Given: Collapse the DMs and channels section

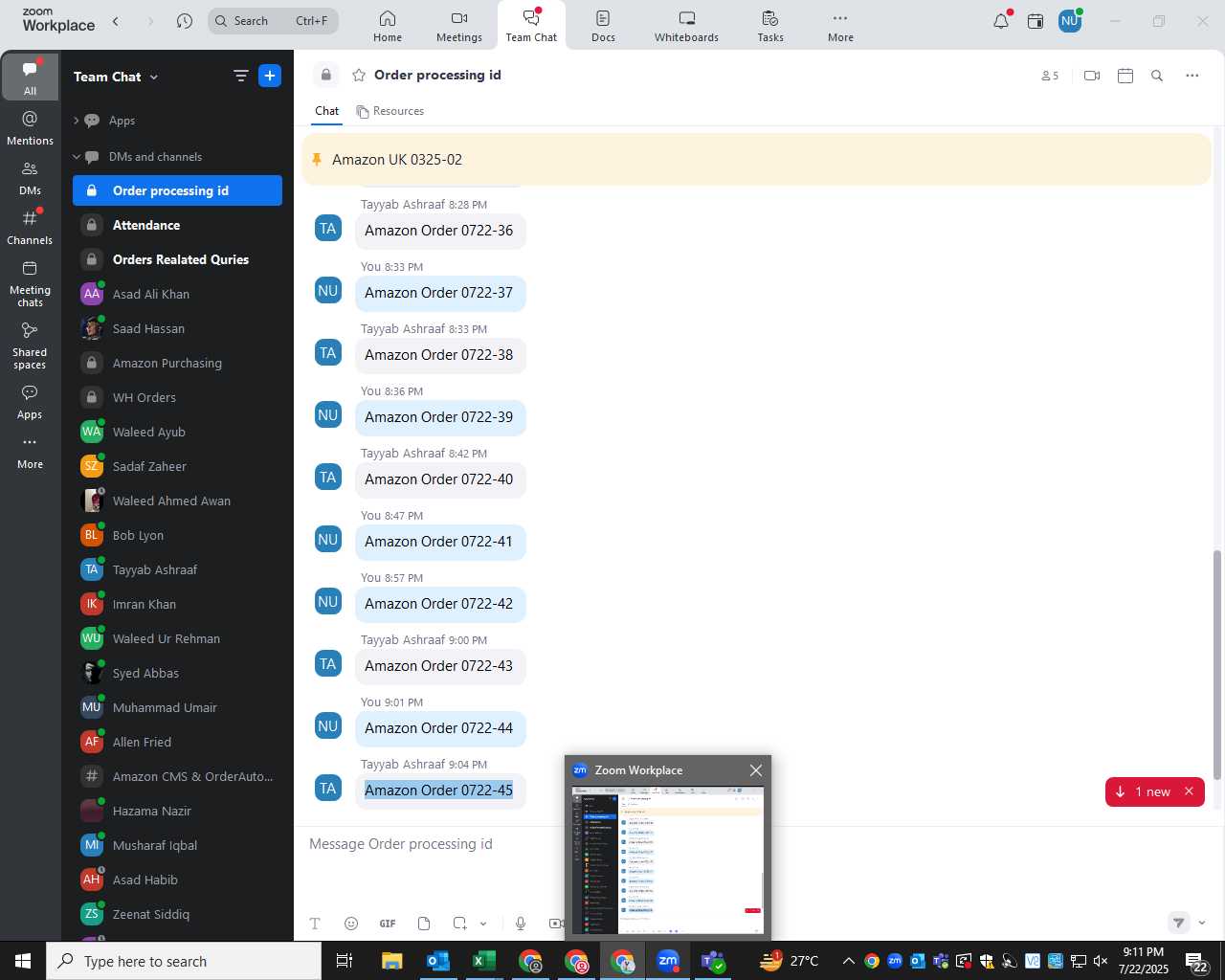Looking at the screenshot, I should tap(77, 157).
